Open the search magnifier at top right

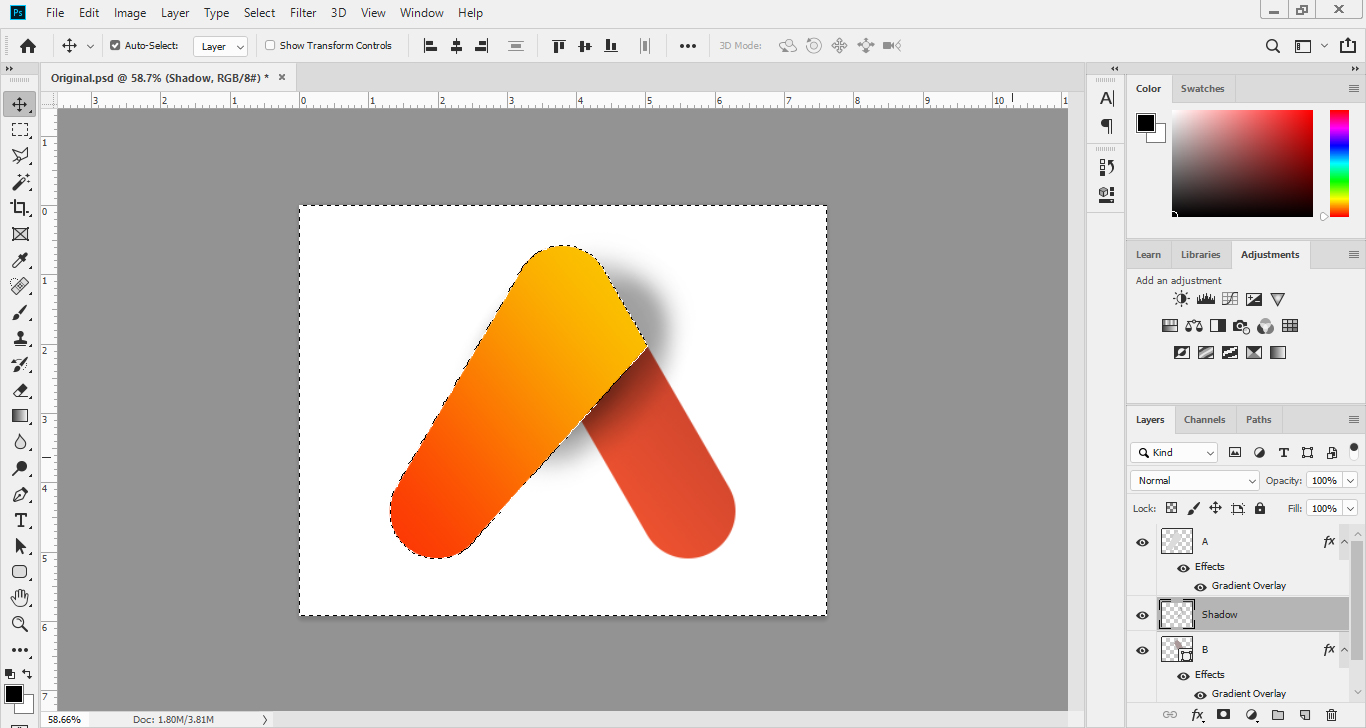click(1273, 45)
